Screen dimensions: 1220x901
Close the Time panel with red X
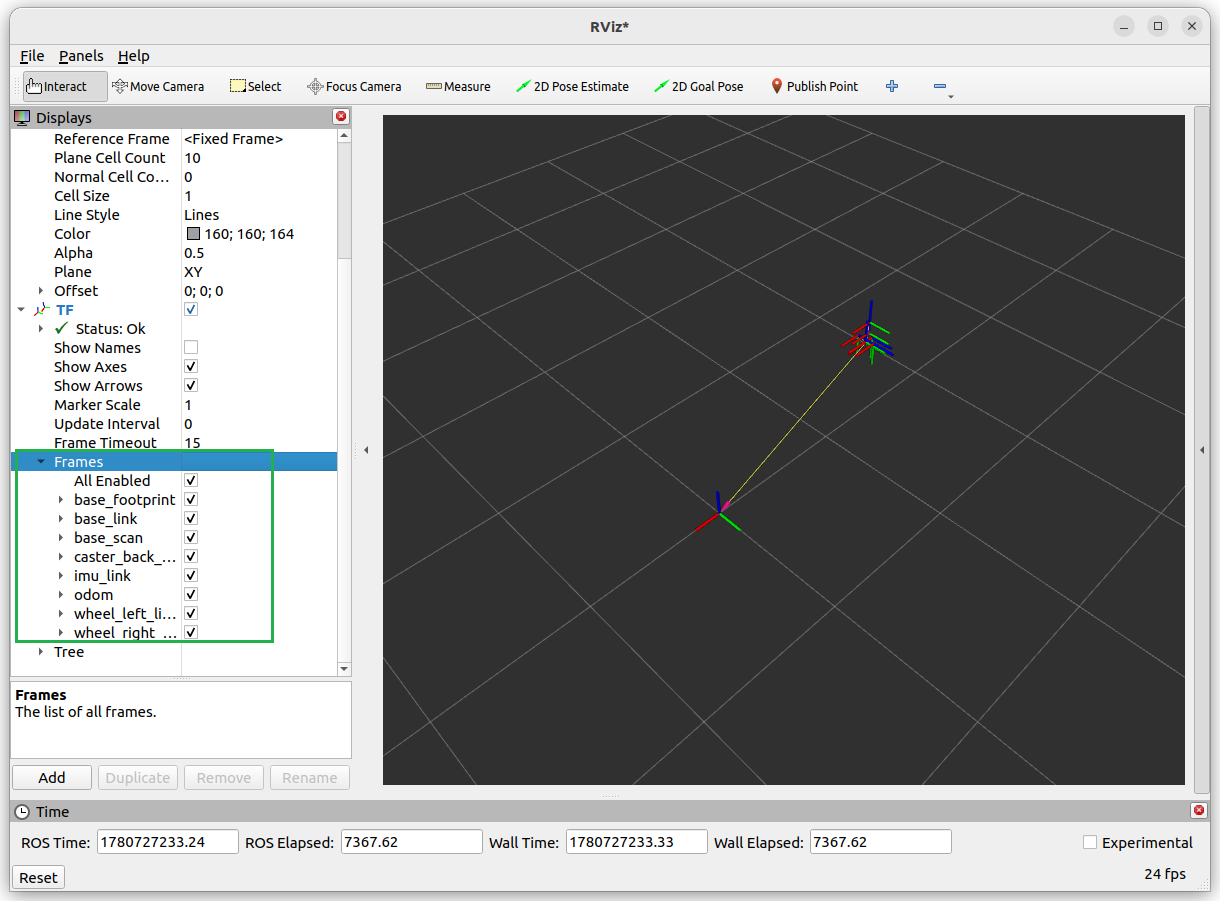1199,811
